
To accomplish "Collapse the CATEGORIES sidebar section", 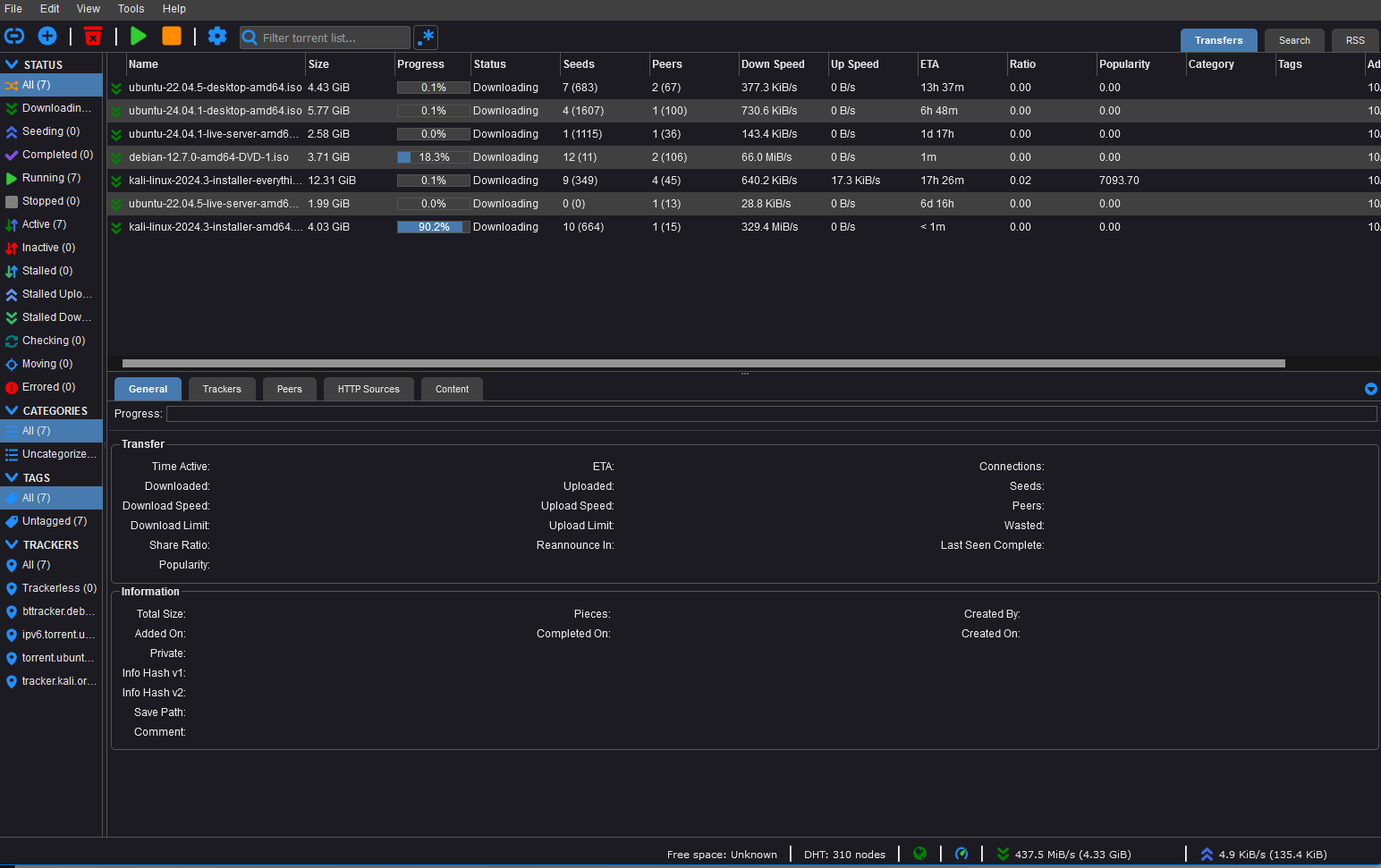I will point(12,410).
